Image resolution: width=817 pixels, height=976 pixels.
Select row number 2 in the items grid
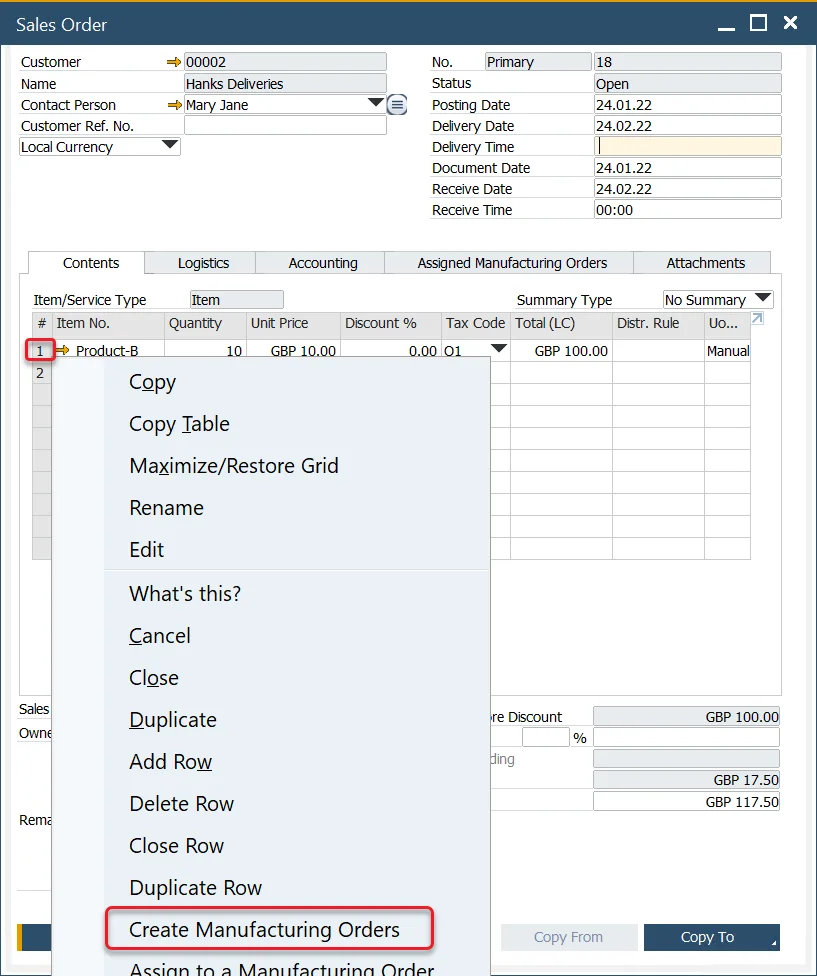pyautogui.click(x=40, y=372)
